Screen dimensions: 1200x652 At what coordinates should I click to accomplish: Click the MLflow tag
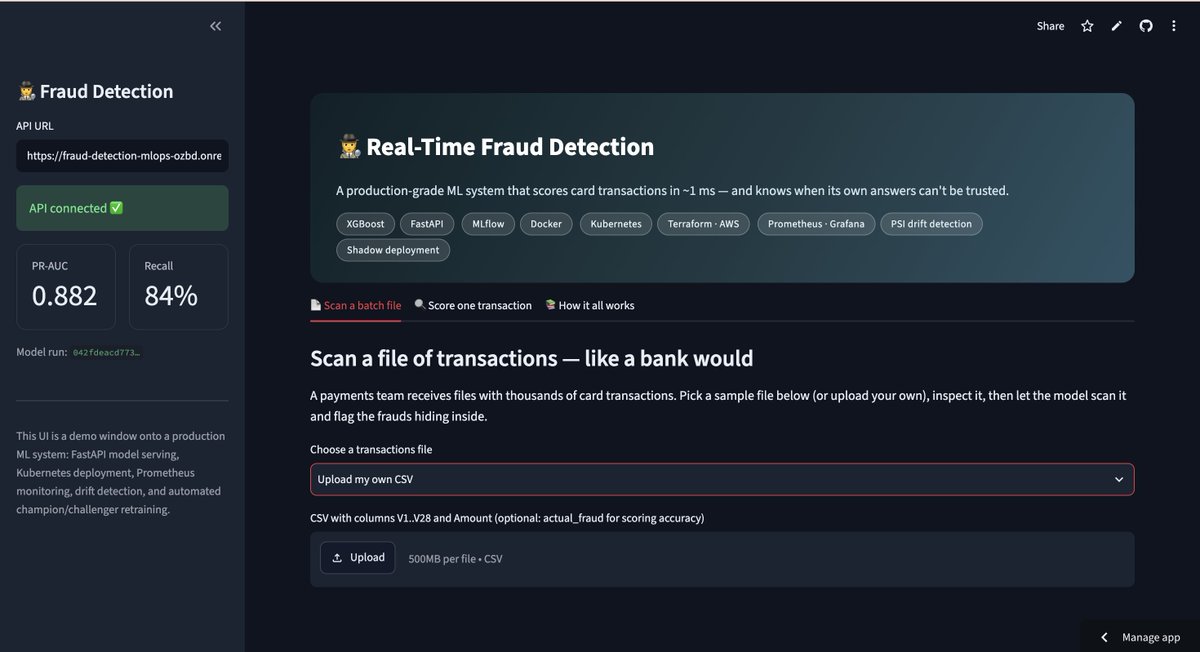click(487, 224)
